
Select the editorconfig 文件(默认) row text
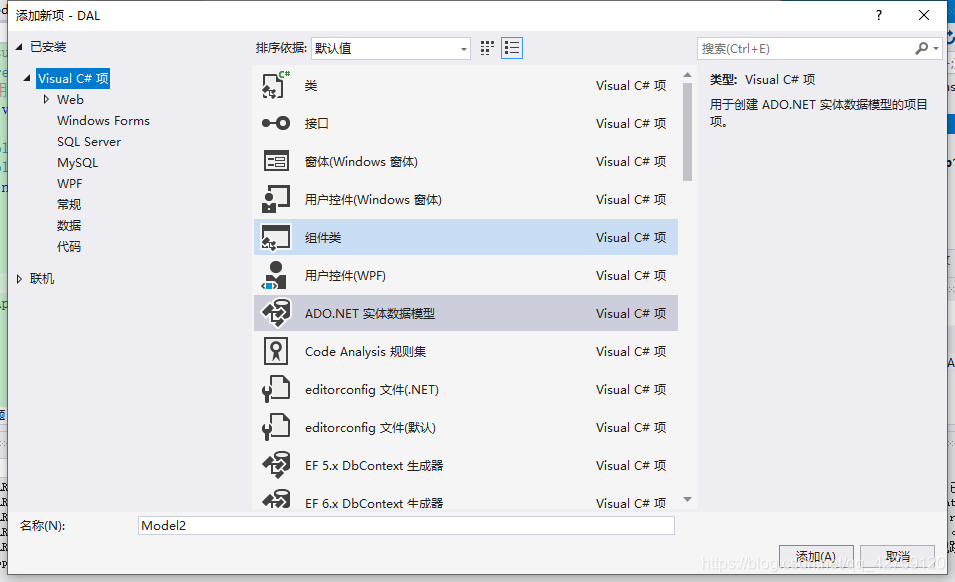(x=370, y=427)
